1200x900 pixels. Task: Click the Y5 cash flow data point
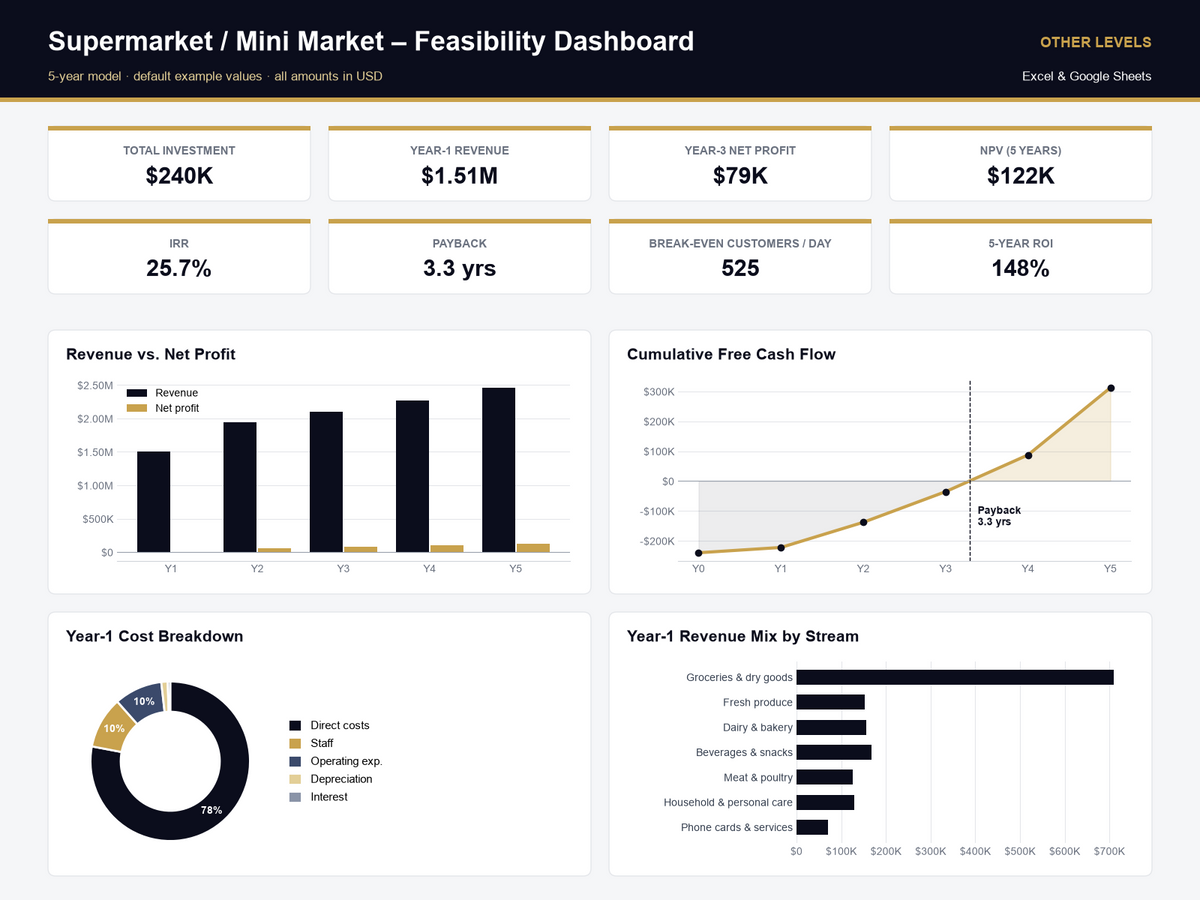pos(1111,388)
